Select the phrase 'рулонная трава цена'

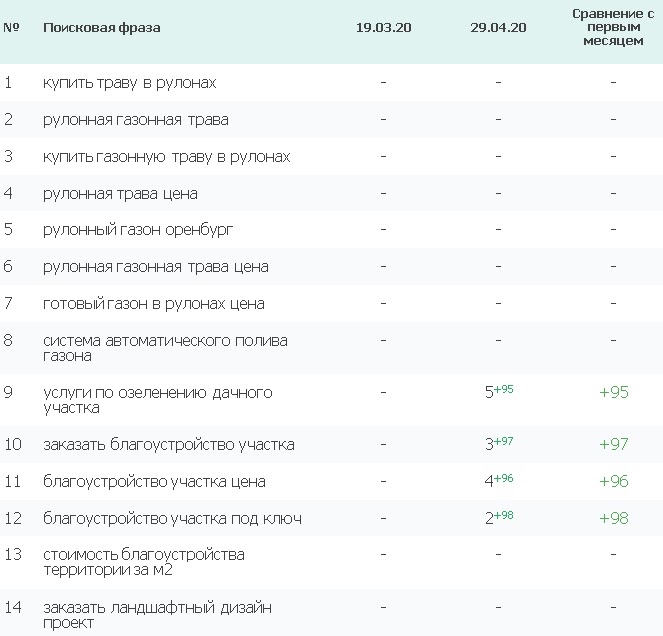[x=120, y=194]
